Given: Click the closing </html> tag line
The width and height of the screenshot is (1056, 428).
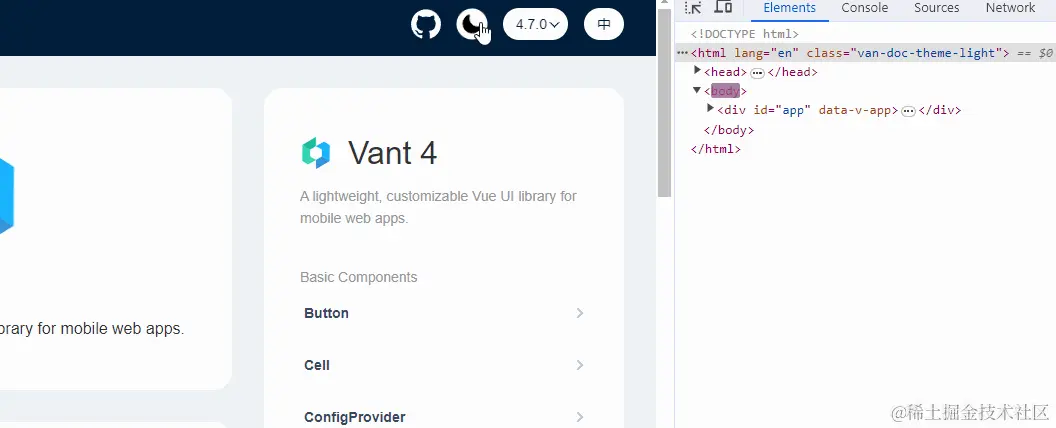Looking at the screenshot, I should click(x=716, y=149).
